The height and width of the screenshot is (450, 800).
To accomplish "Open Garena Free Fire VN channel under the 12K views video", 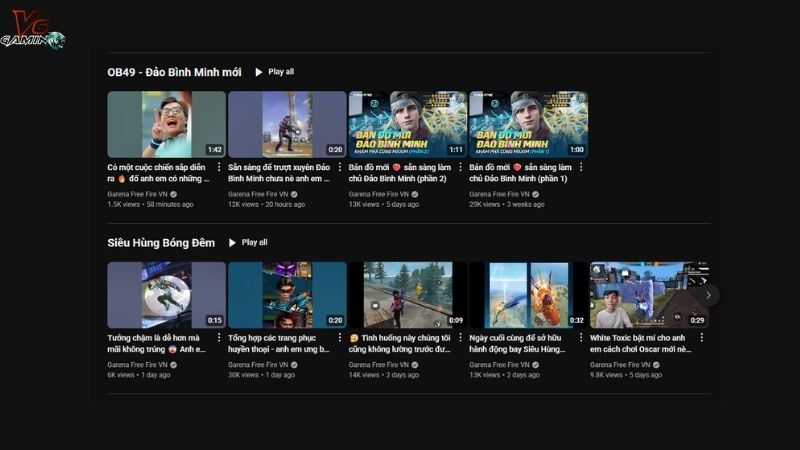I will (258, 194).
